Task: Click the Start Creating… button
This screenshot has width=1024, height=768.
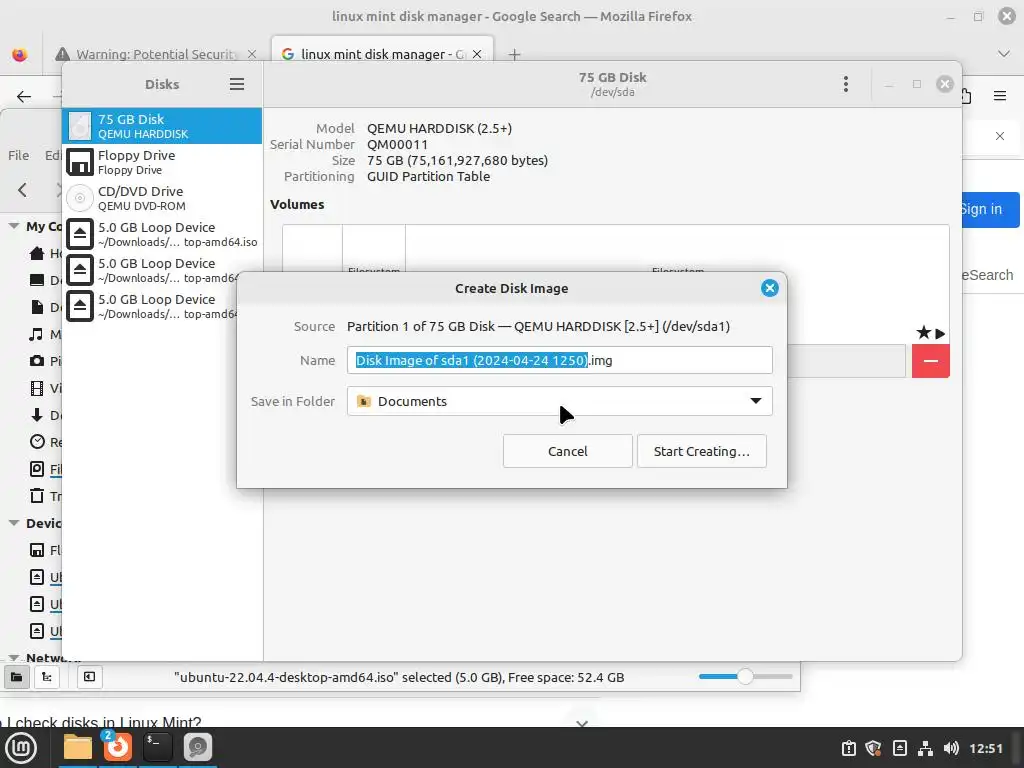Action: [x=701, y=451]
